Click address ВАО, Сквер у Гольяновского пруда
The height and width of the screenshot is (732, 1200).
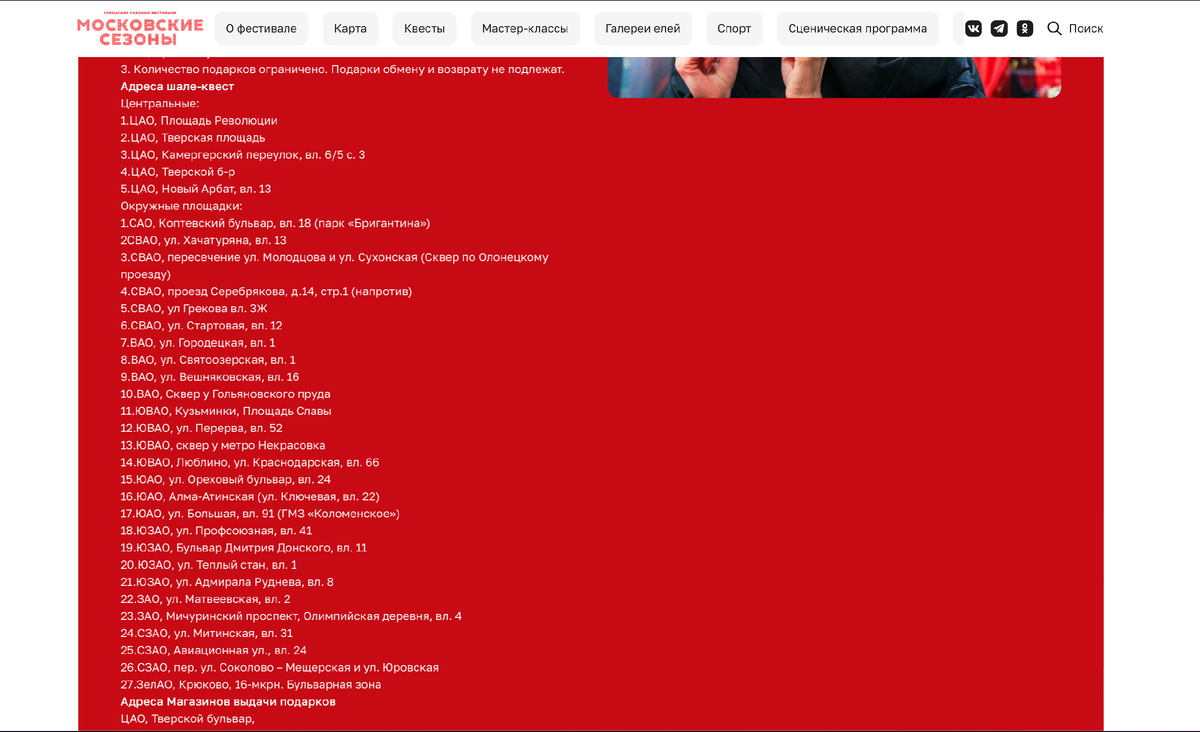[225, 394]
